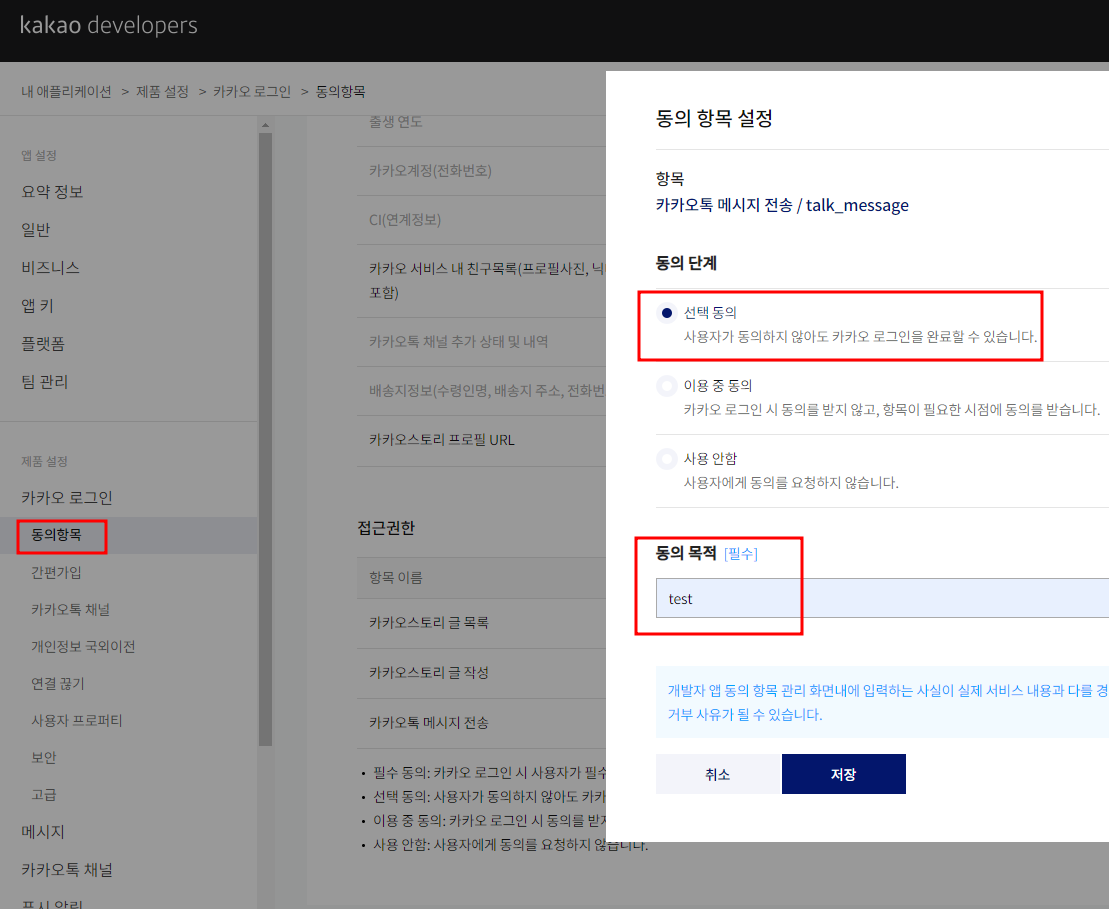
Task: Open 내 애플리케이션 breadcrumb link
Action: coord(66,92)
